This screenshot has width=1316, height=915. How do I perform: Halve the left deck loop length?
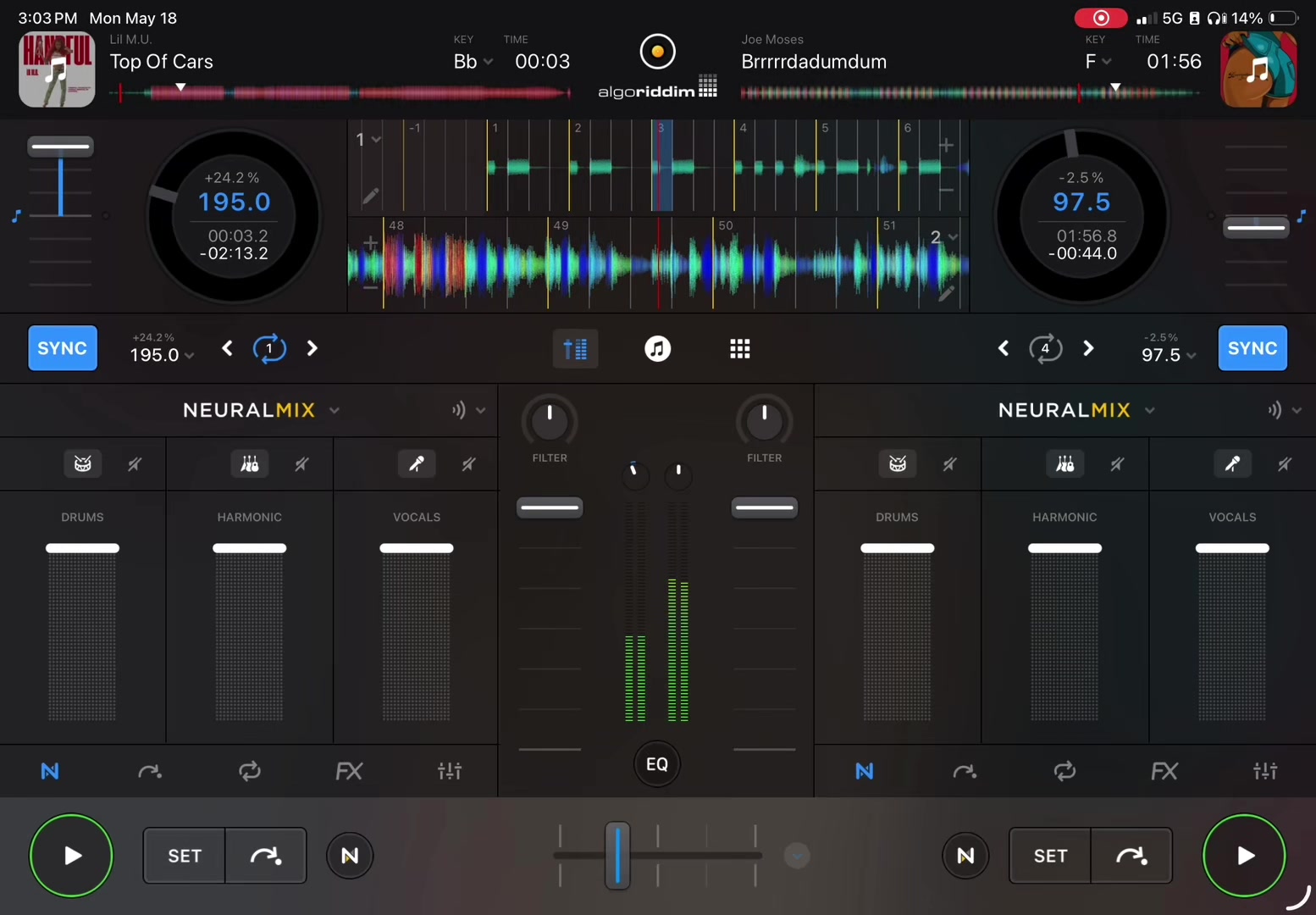[227, 348]
